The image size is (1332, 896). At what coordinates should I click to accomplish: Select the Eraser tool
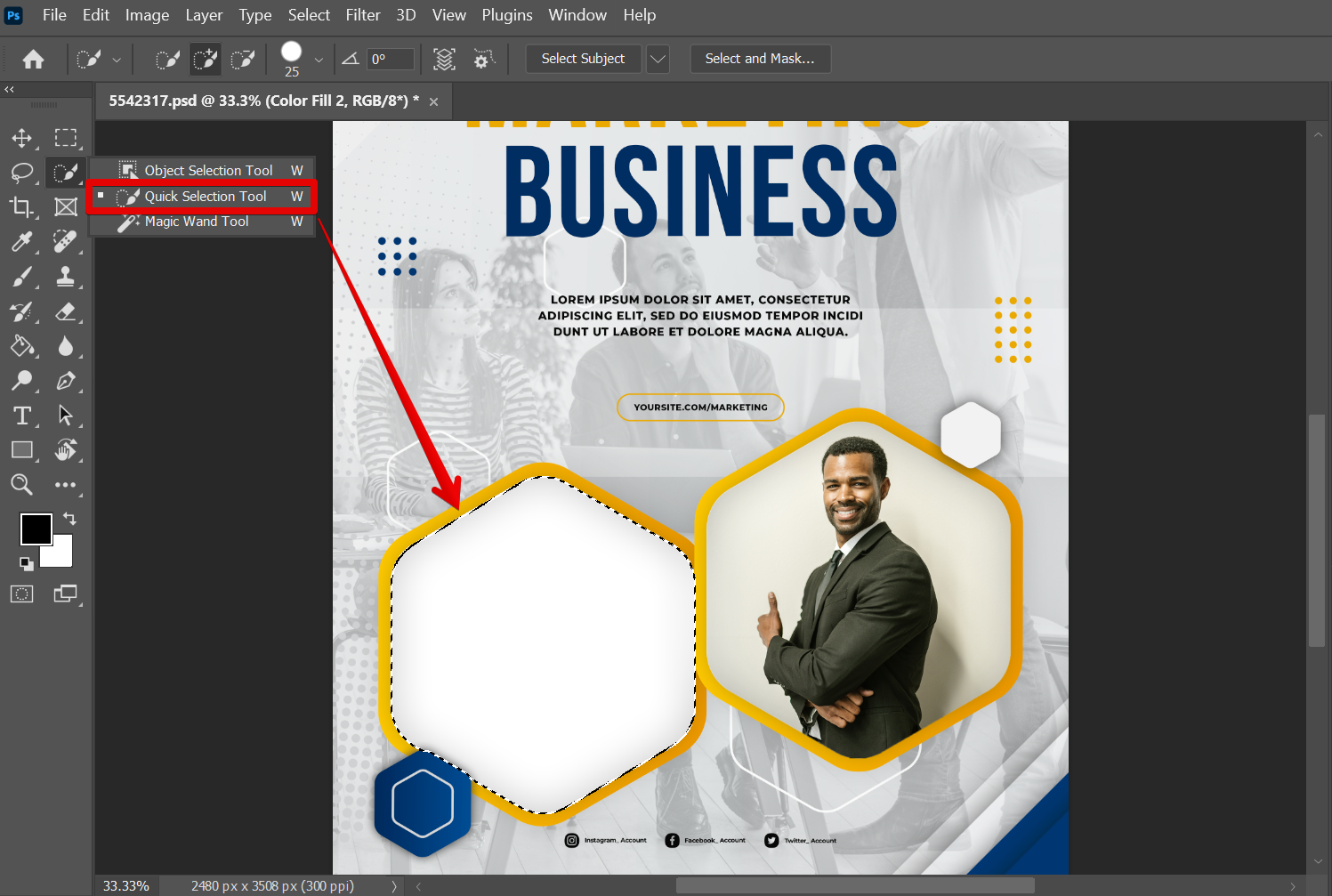(65, 311)
